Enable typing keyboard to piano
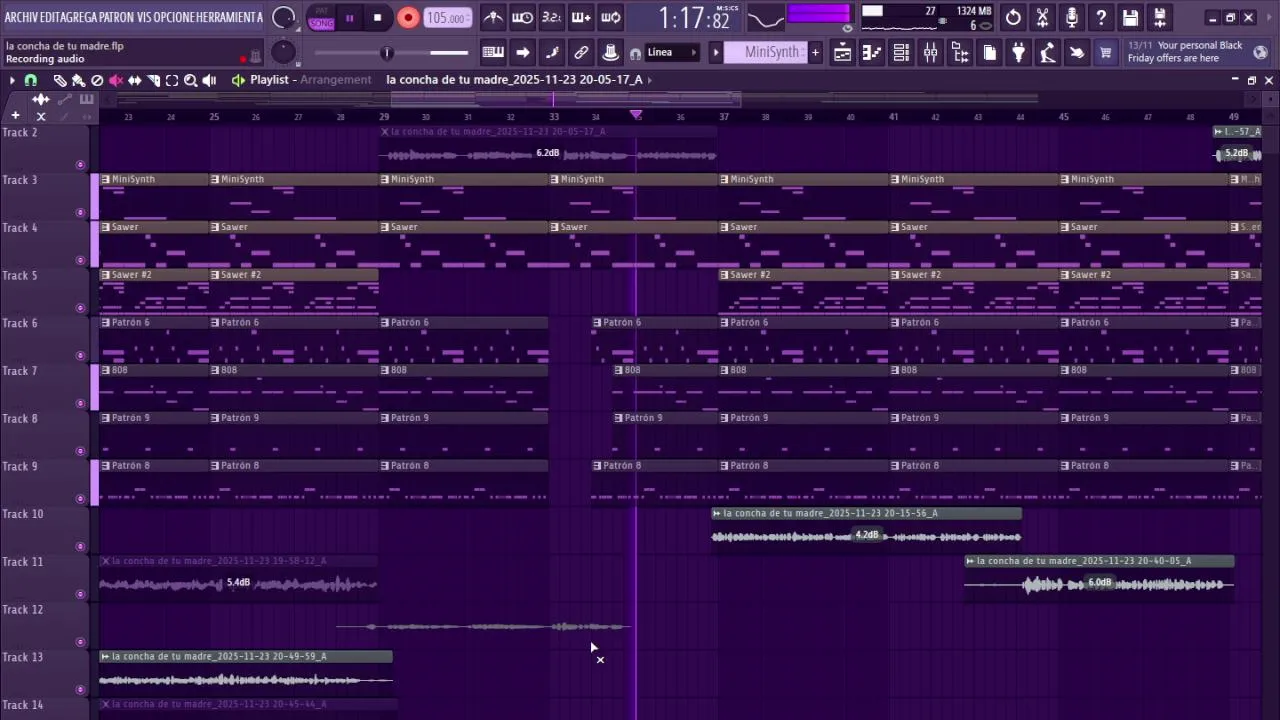The height and width of the screenshot is (720, 1280). pyautogui.click(x=493, y=52)
